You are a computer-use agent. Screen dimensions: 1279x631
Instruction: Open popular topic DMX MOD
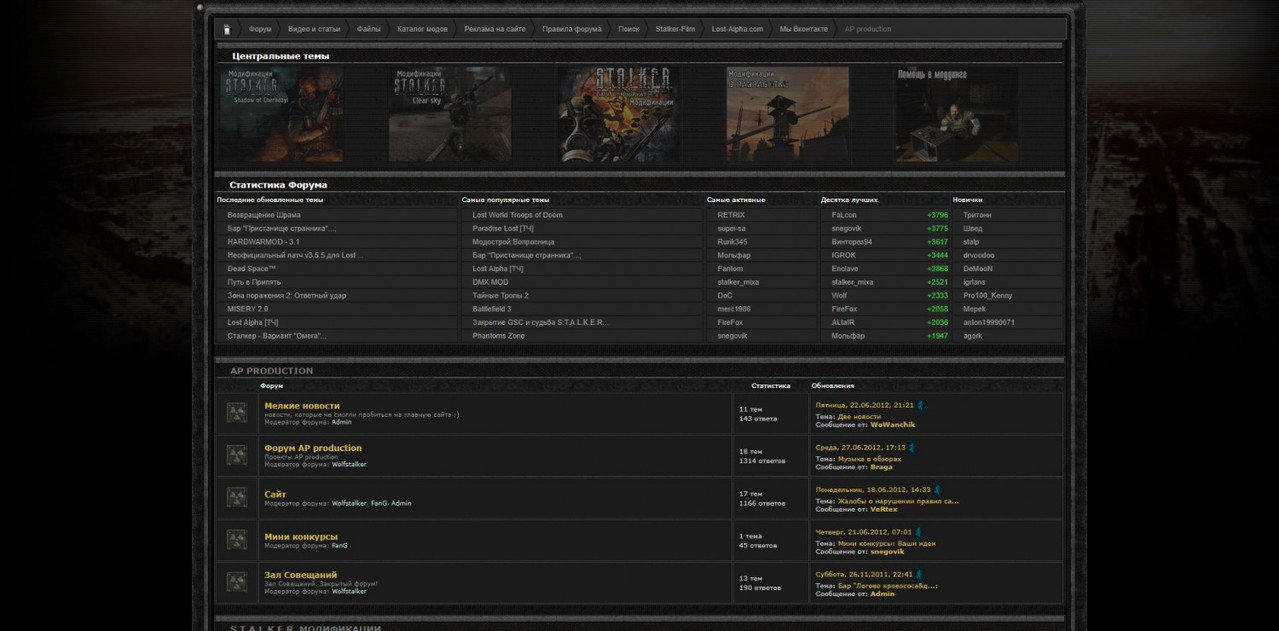(490, 282)
